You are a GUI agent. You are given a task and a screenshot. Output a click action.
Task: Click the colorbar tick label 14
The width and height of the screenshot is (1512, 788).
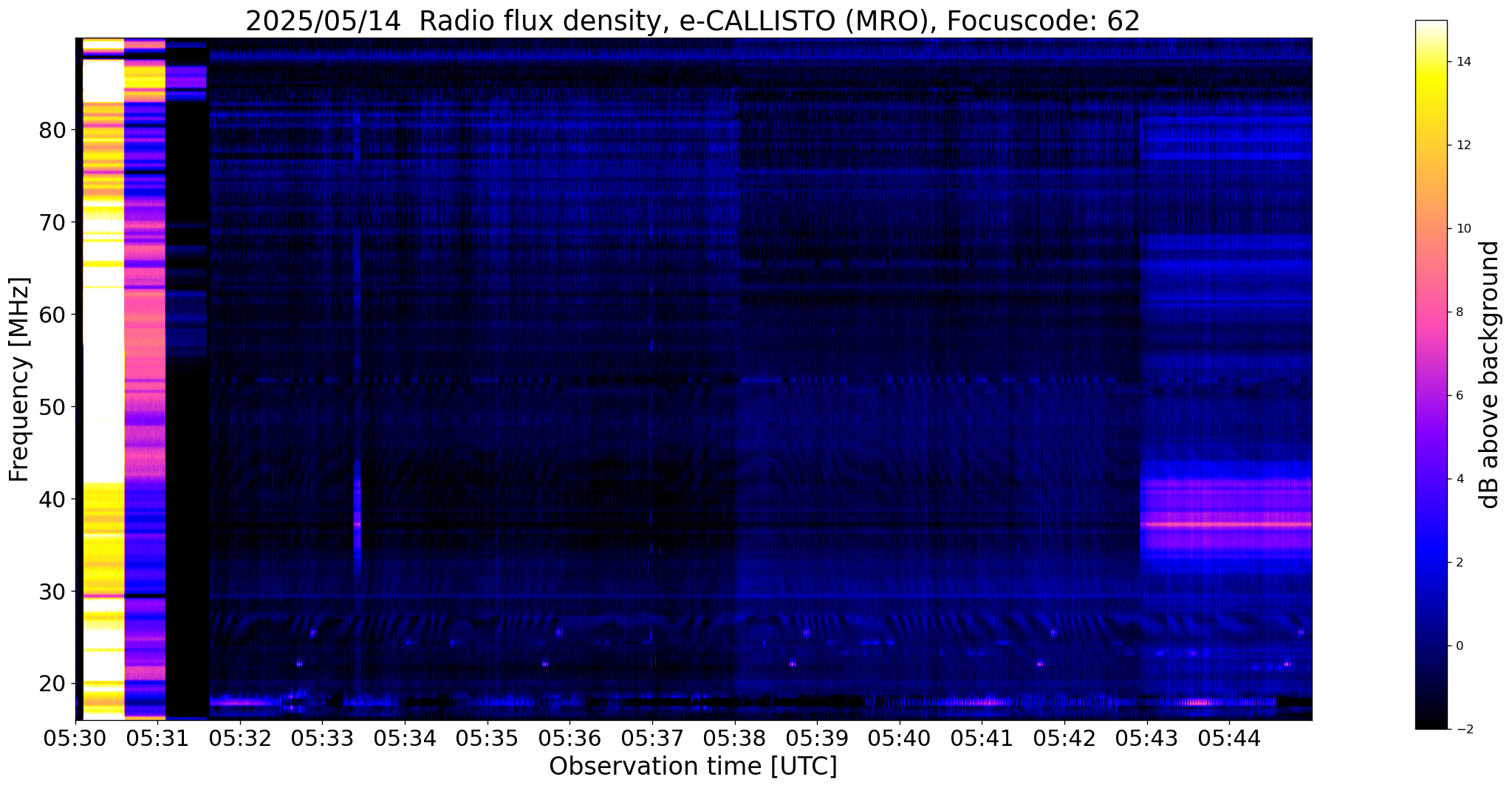point(1463,62)
